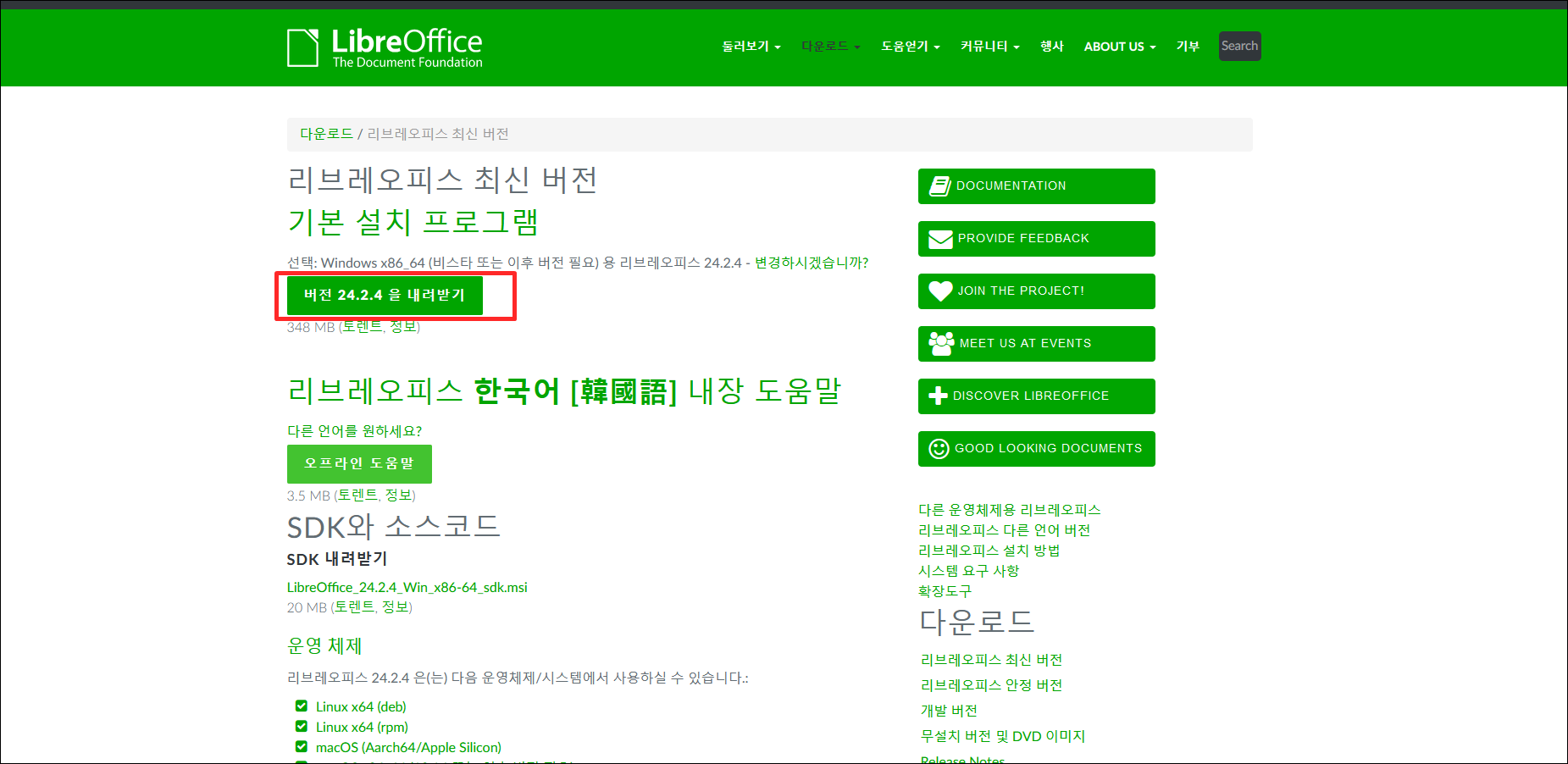Toggle the Linux x64 (rpm) checkbox
Image resolution: width=1568 pixels, height=764 pixels.
click(x=301, y=726)
